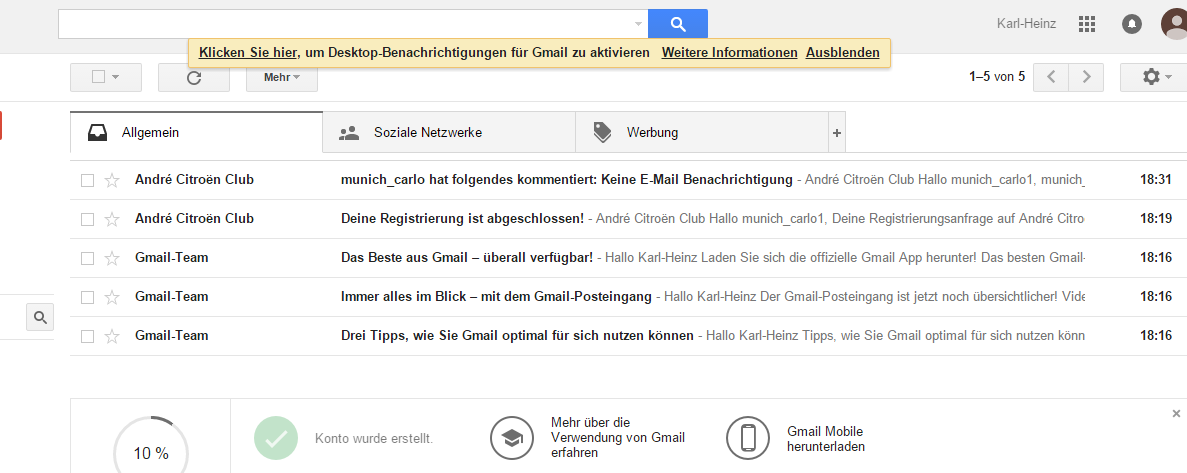Click the green checkmark icon
The height and width of the screenshot is (473, 1187).
pos(276,438)
